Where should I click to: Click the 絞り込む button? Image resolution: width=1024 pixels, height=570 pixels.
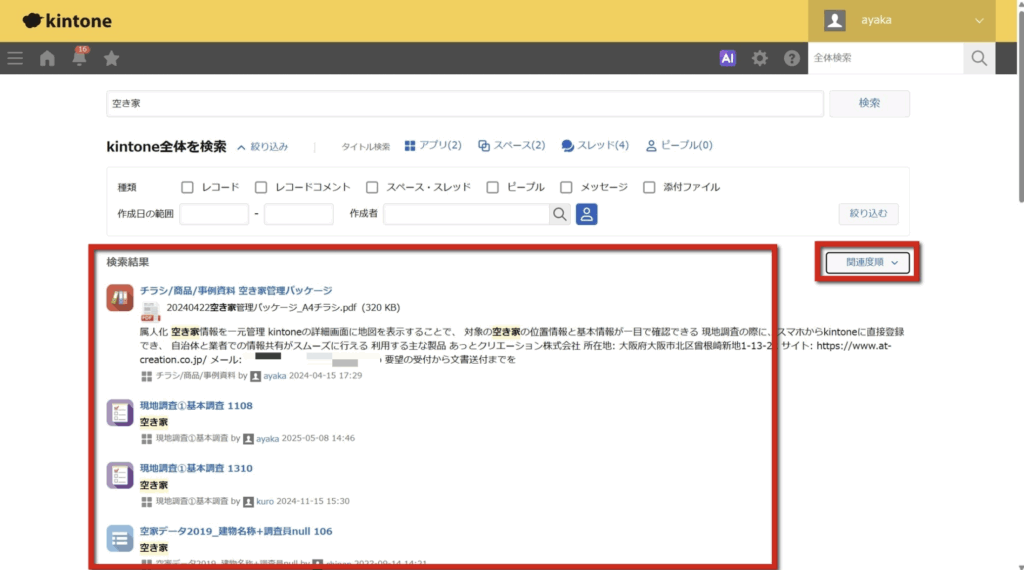[868, 214]
